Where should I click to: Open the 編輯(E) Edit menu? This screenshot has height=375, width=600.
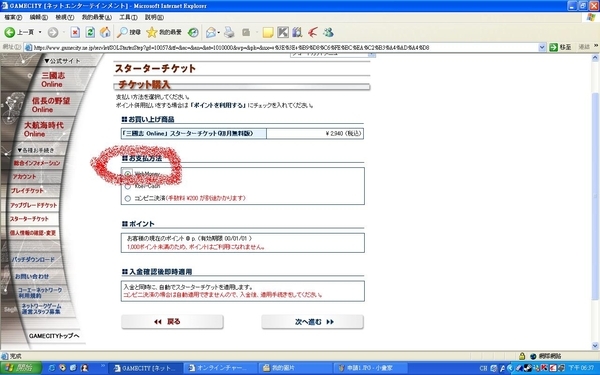click(x=39, y=17)
